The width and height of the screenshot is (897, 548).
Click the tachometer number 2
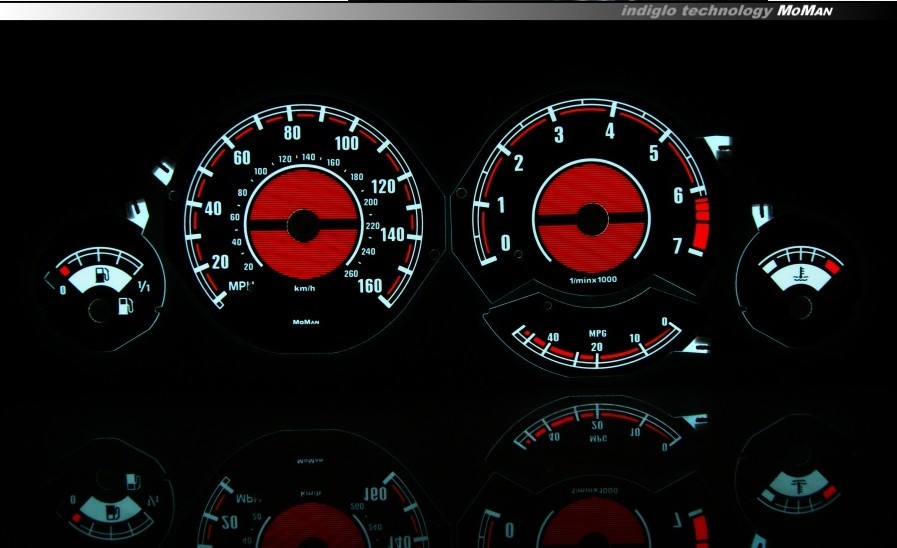(518, 163)
